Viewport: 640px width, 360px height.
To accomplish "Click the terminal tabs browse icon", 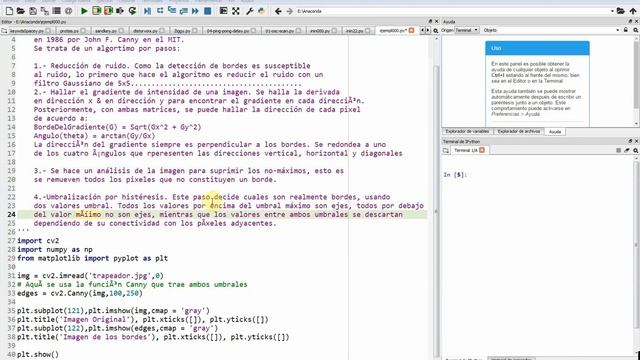I will (x=446, y=151).
